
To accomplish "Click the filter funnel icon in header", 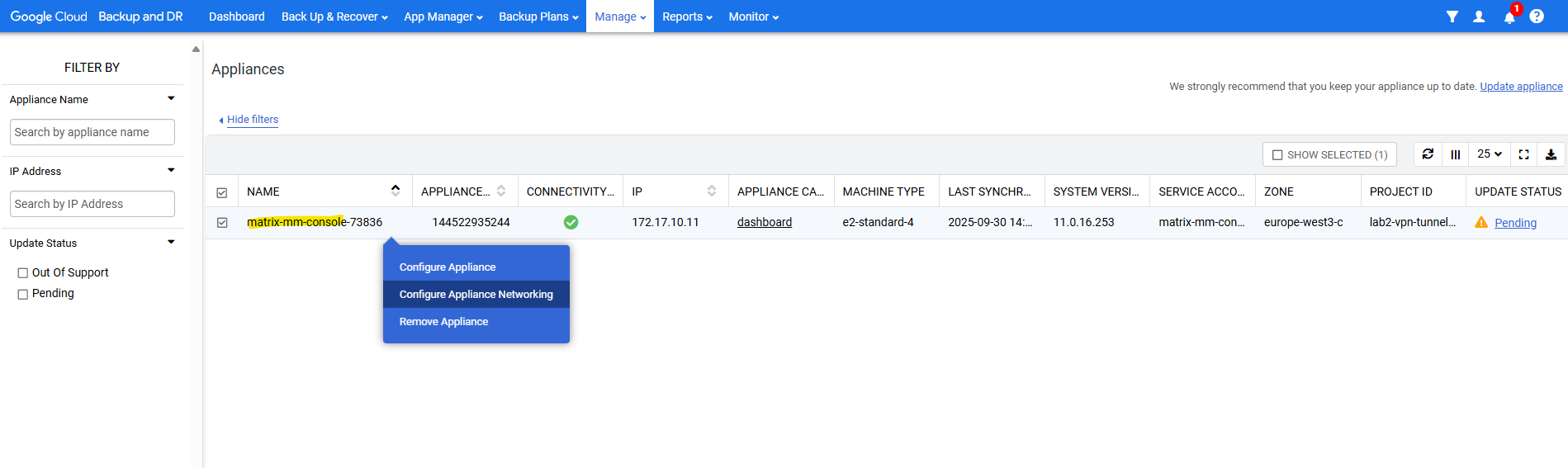I will coord(1452,17).
